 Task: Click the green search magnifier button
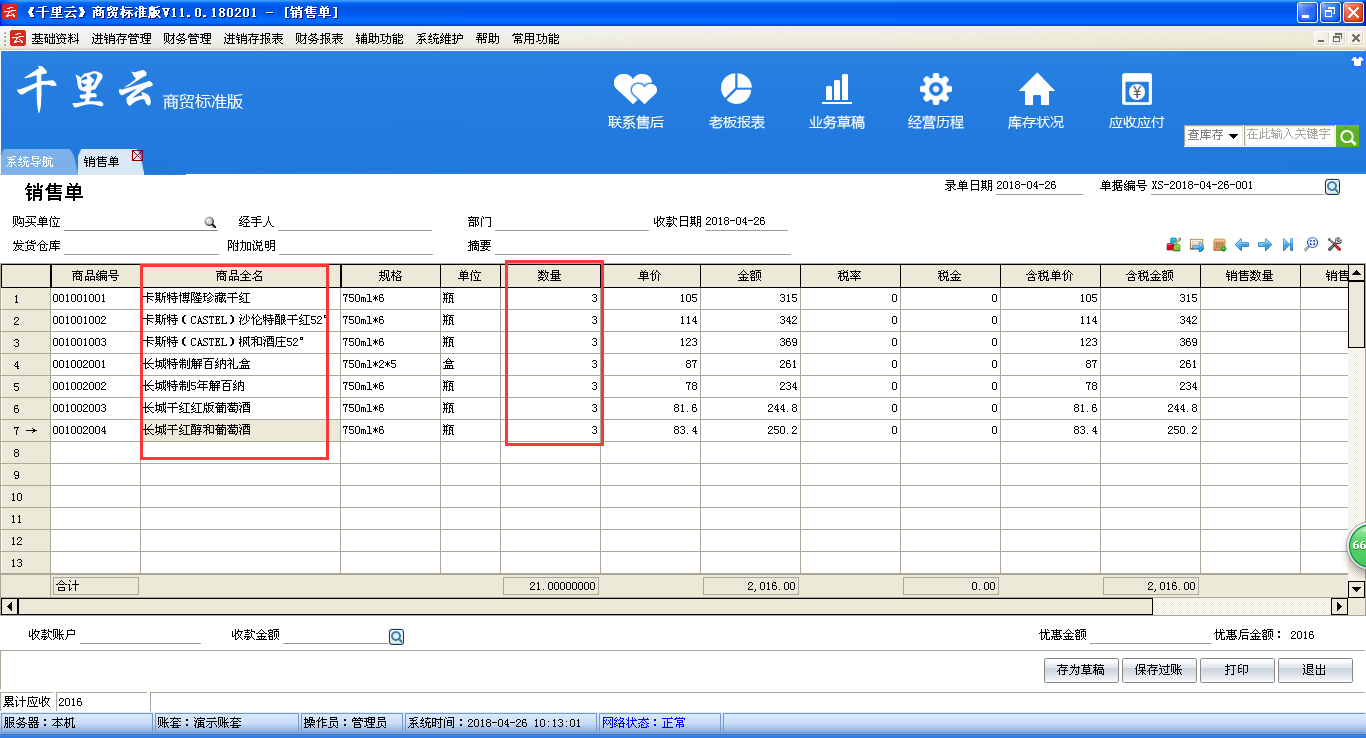[x=1347, y=136]
